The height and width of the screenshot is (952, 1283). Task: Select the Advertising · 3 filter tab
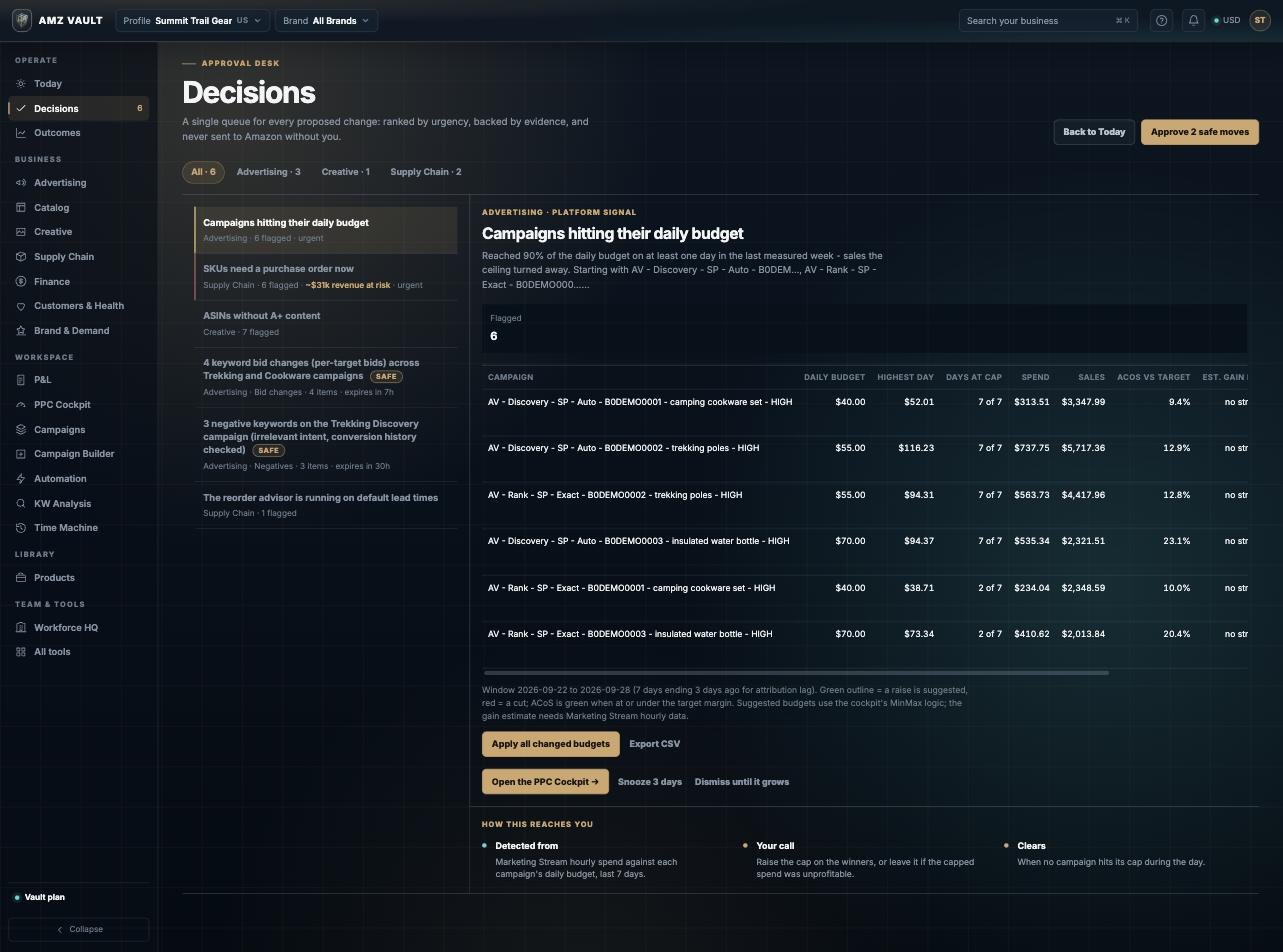coord(268,172)
